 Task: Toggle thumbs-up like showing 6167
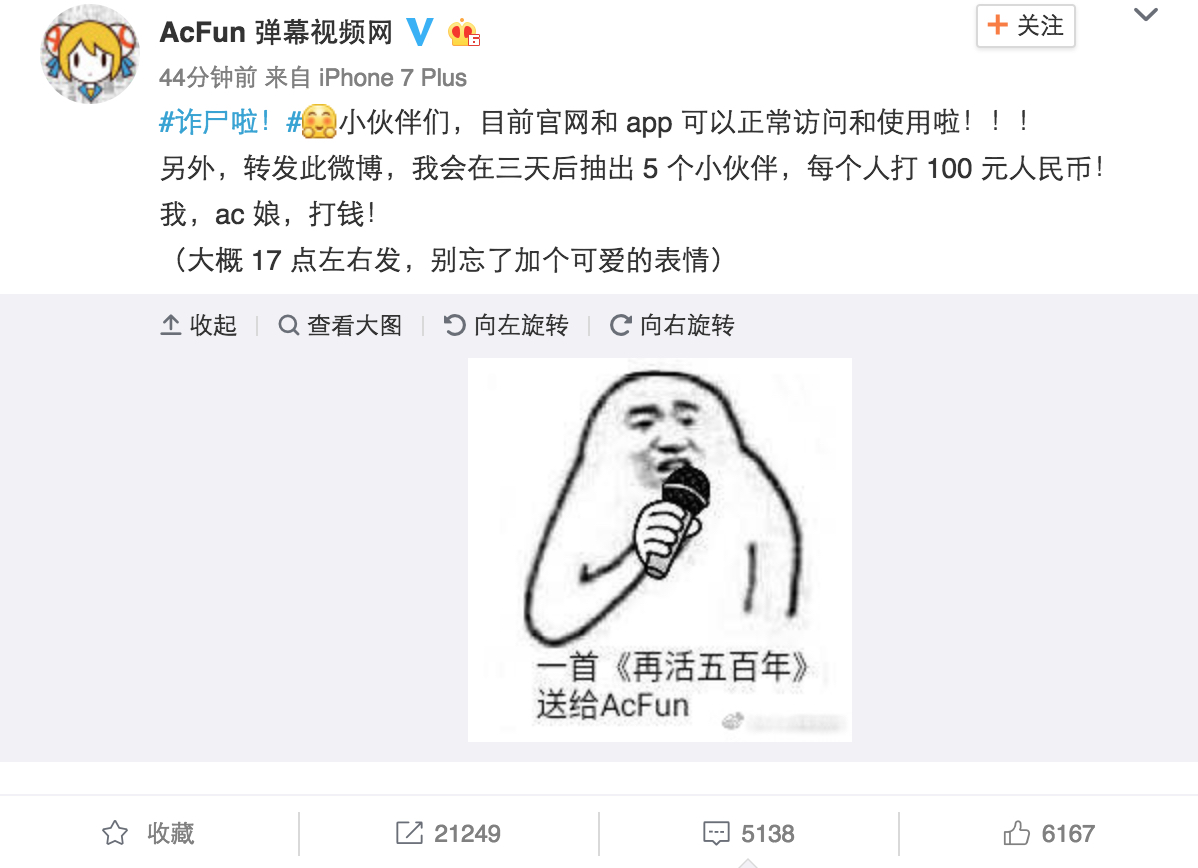[x=1049, y=833]
